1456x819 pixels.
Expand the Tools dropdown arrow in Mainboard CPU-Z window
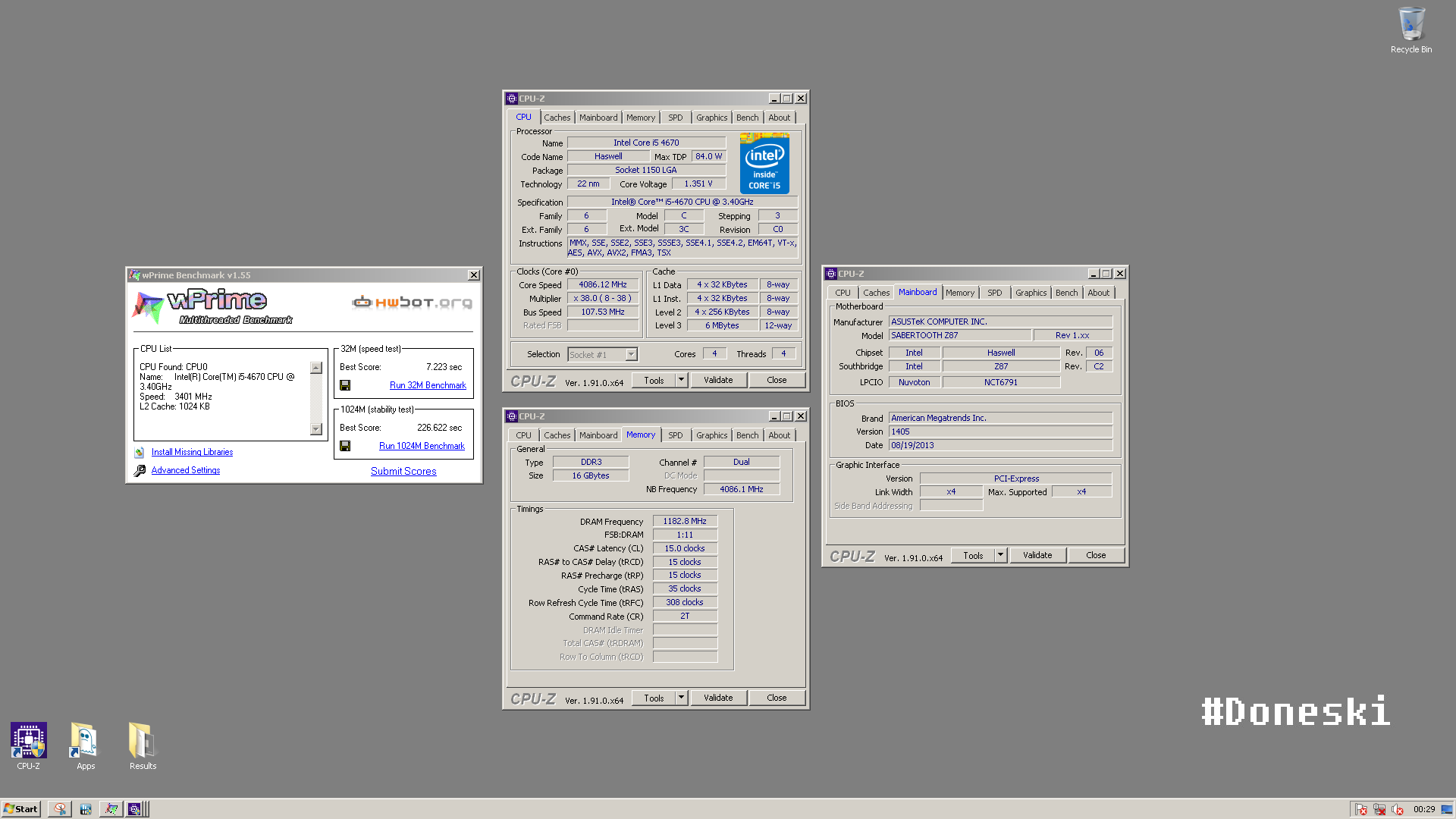(1000, 555)
